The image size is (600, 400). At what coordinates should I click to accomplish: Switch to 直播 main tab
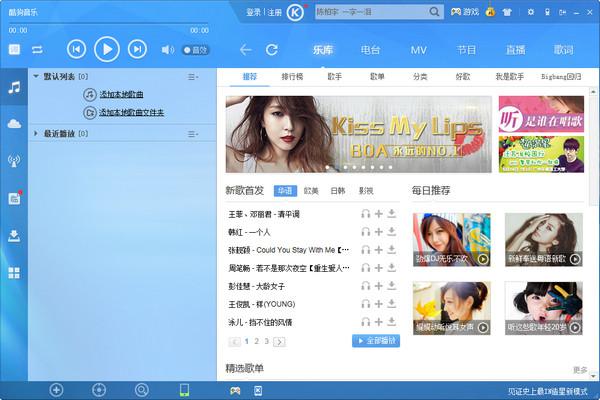point(515,50)
